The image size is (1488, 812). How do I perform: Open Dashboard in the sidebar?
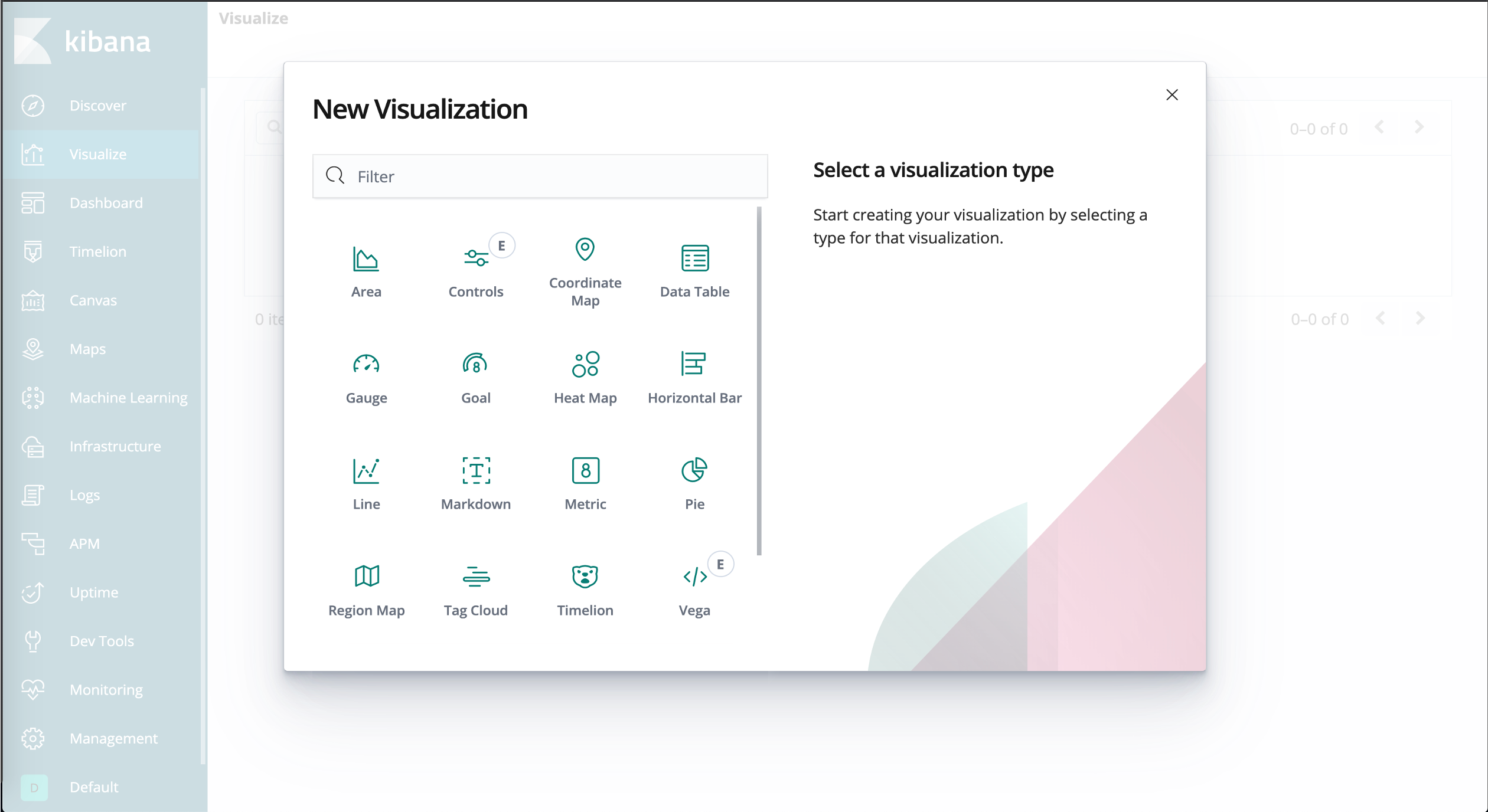[x=106, y=203]
